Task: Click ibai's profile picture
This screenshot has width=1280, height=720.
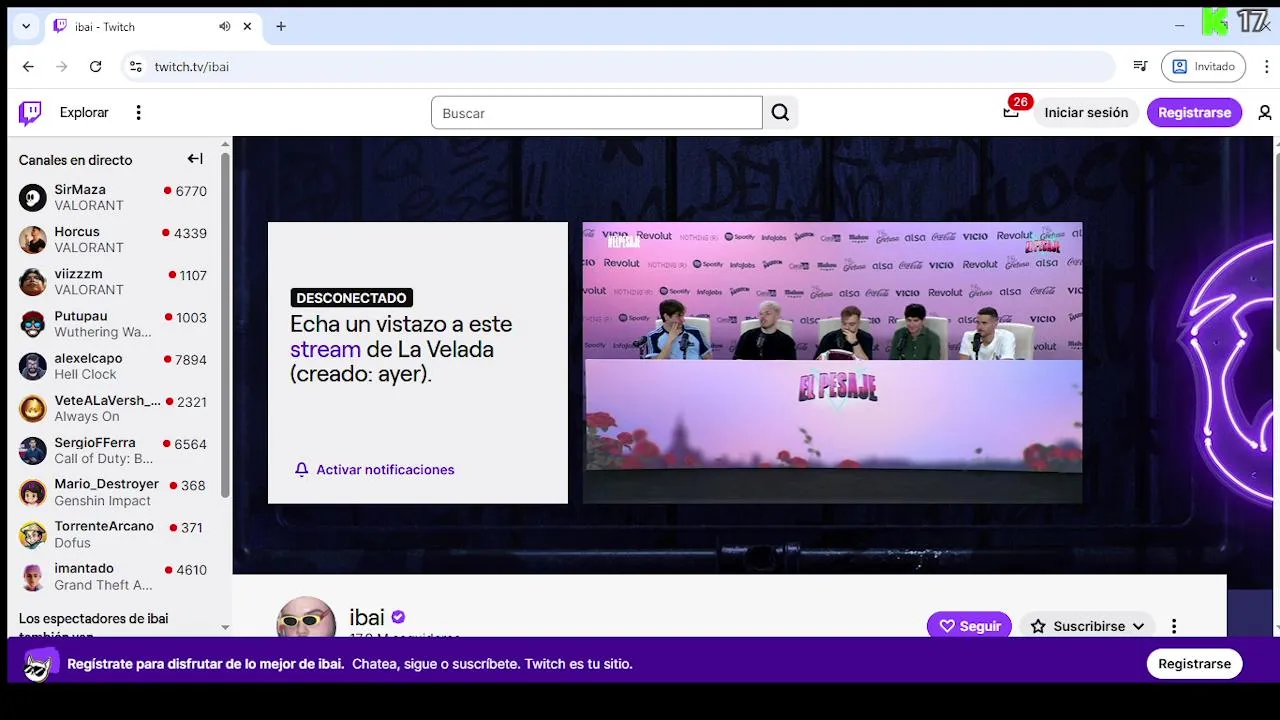Action: [x=306, y=617]
